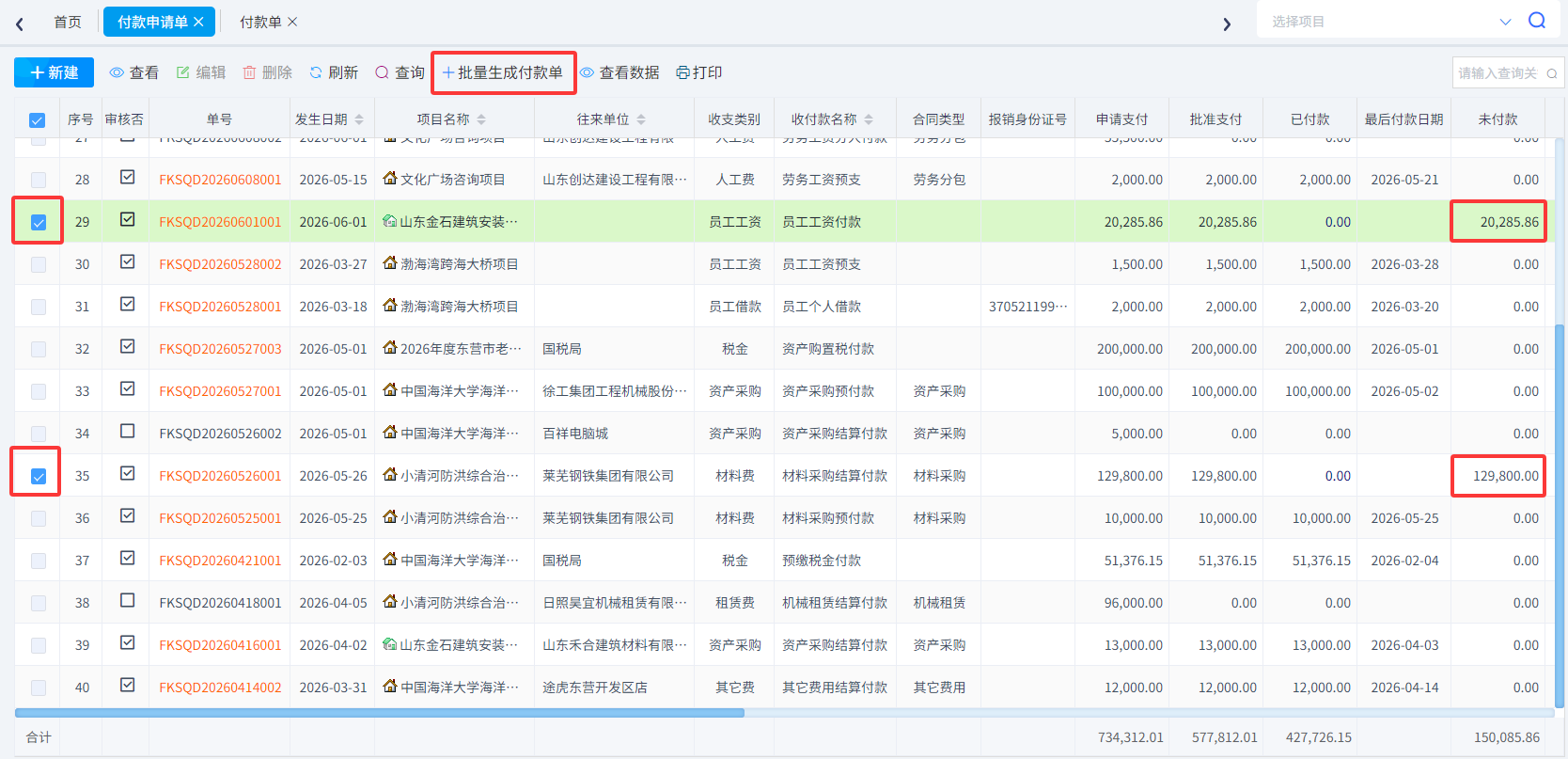Open document link FKSQD20260601001
The height and width of the screenshot is (759, 1568).
click(x=220, y=222)
